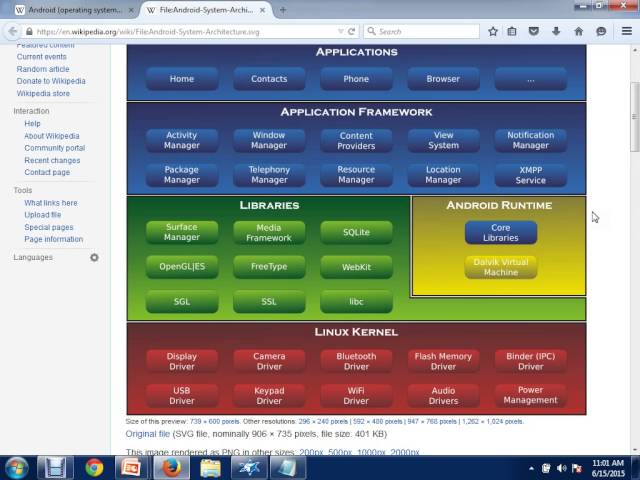Click the address bar URL field
This screenshot has height=480, width=640.
click(186, 31)
